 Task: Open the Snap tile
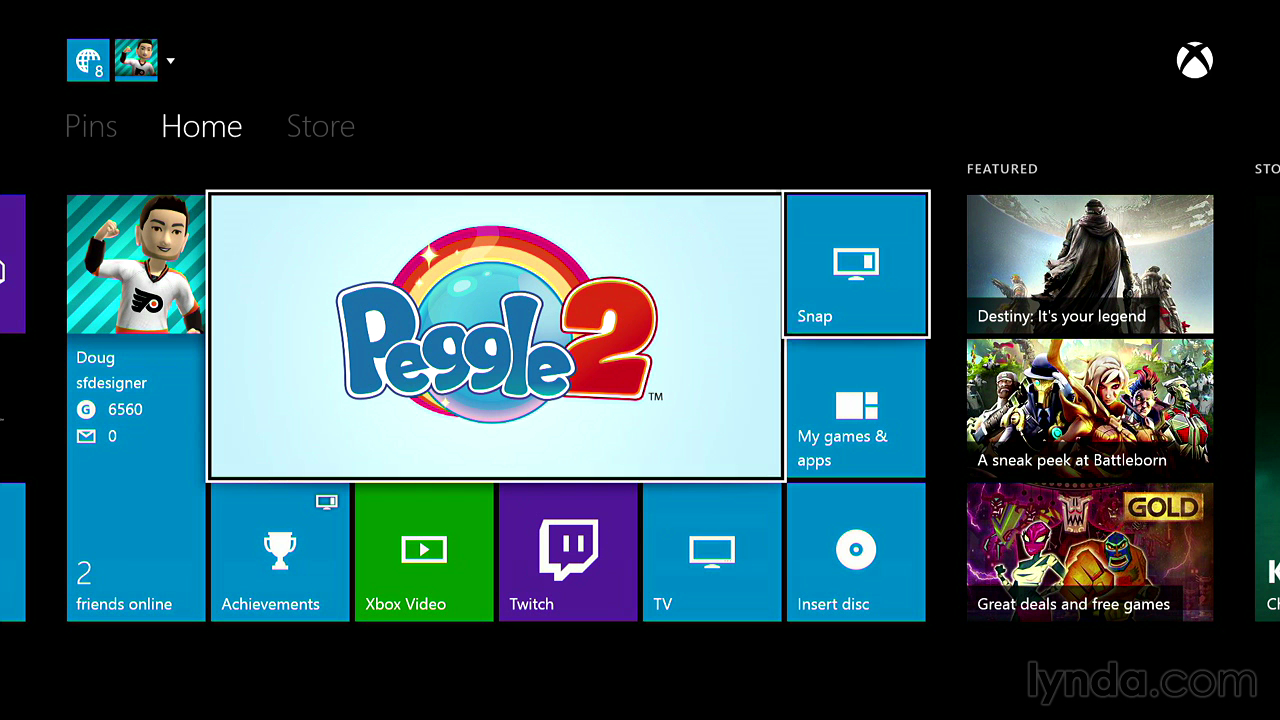tap(856, 264)
